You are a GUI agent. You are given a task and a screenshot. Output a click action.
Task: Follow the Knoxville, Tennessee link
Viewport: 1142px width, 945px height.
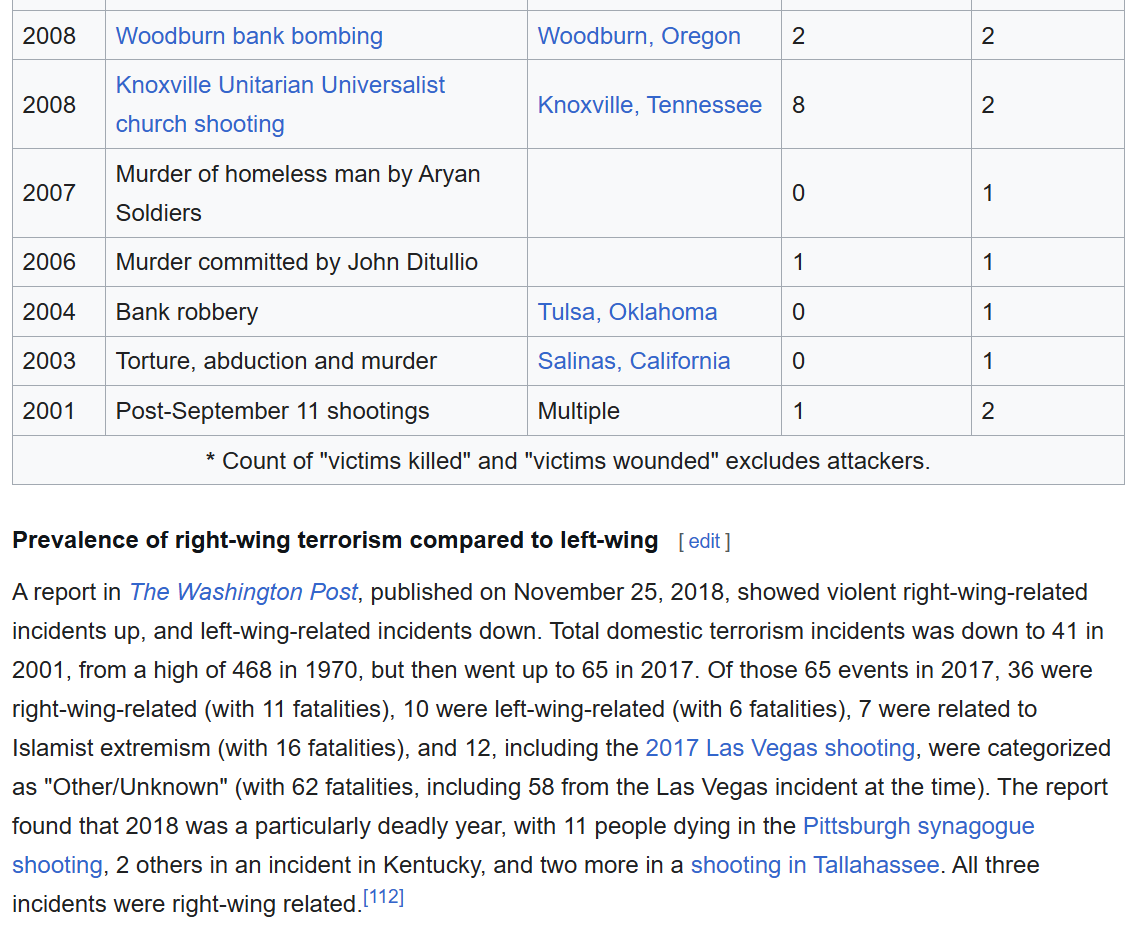(649, 105)
